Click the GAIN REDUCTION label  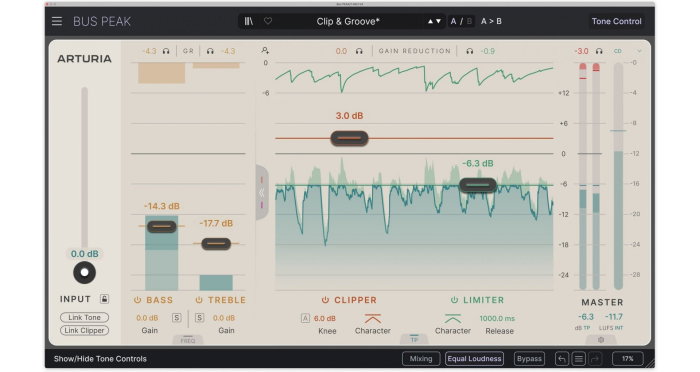415,51
